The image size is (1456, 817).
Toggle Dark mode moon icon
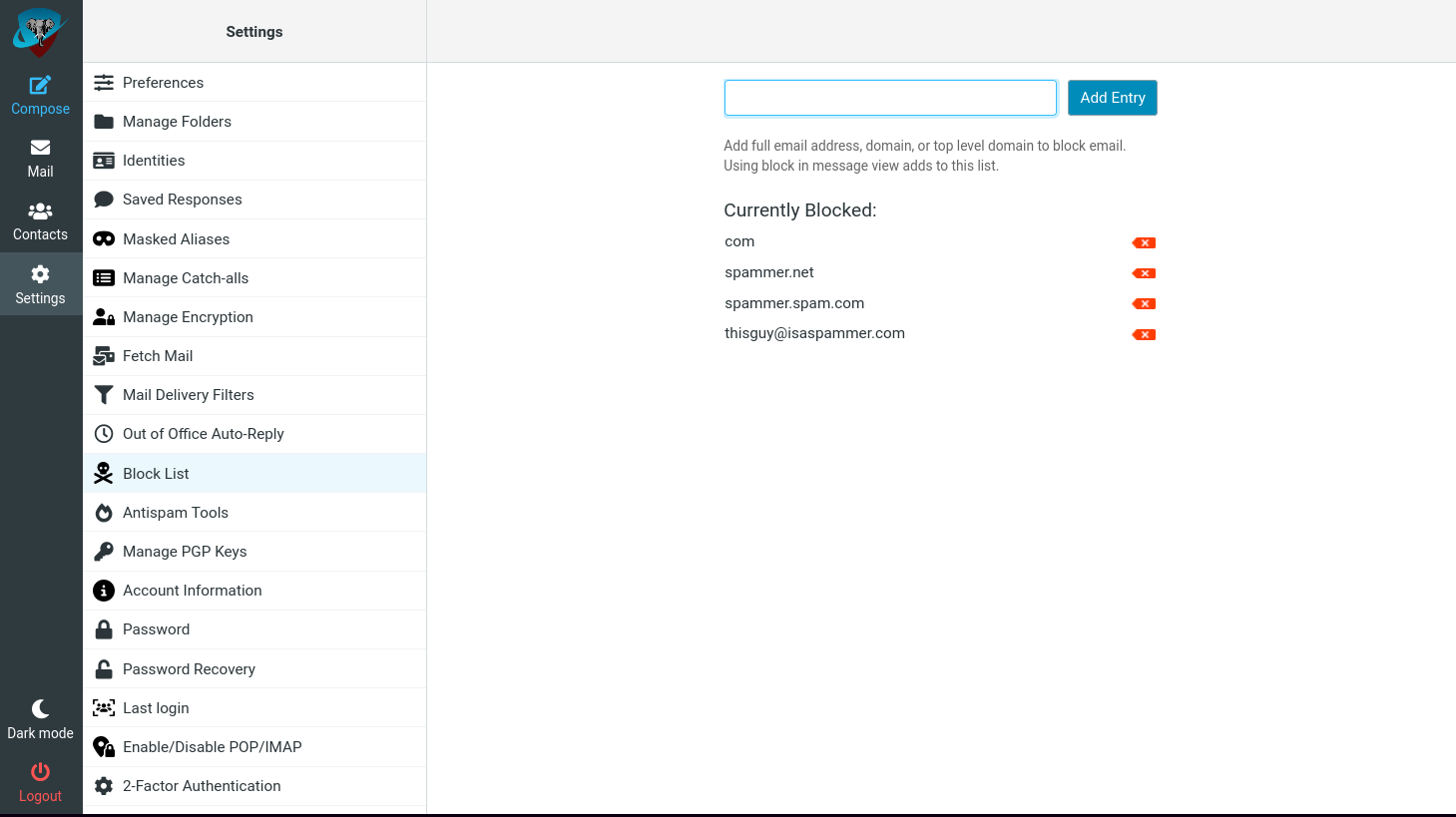40,709
